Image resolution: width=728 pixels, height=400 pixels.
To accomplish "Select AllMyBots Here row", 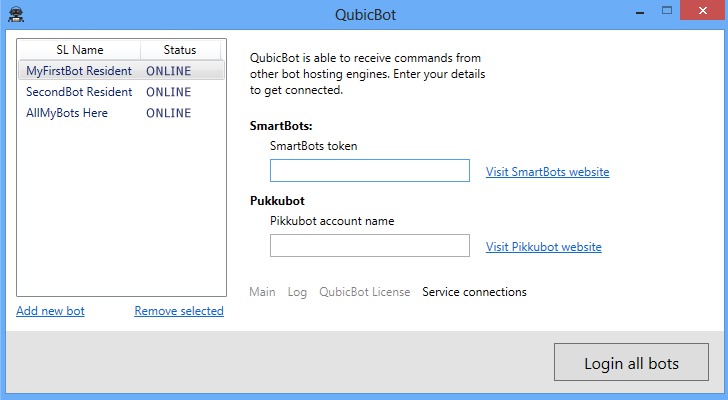I will coord(121,113).
